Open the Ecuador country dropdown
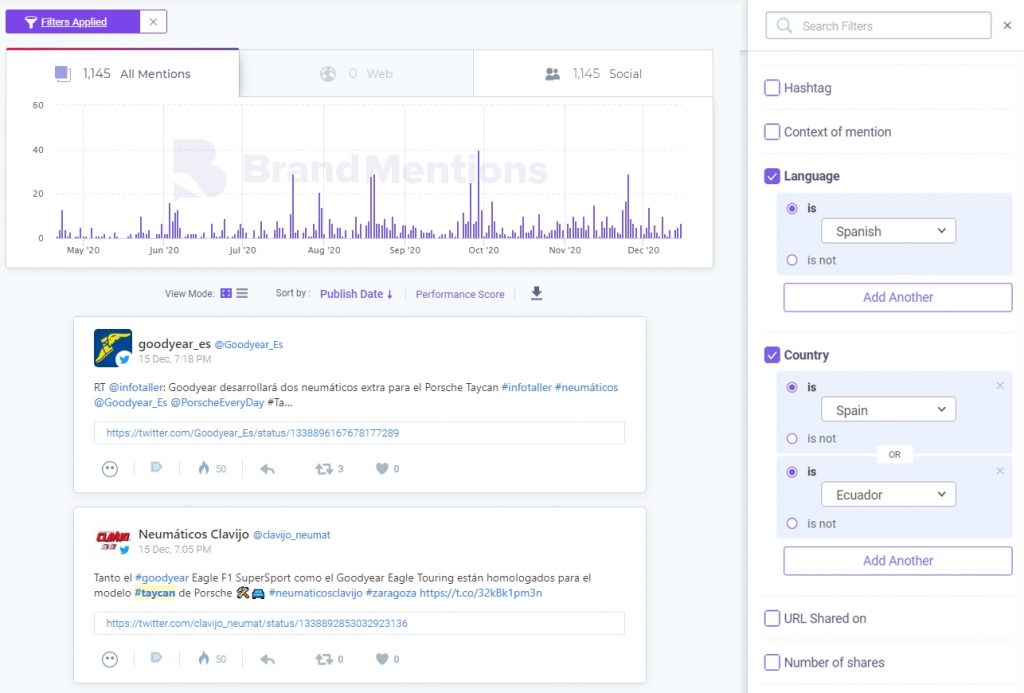Viewport: 1024px width, 693px height. [888, 494]
